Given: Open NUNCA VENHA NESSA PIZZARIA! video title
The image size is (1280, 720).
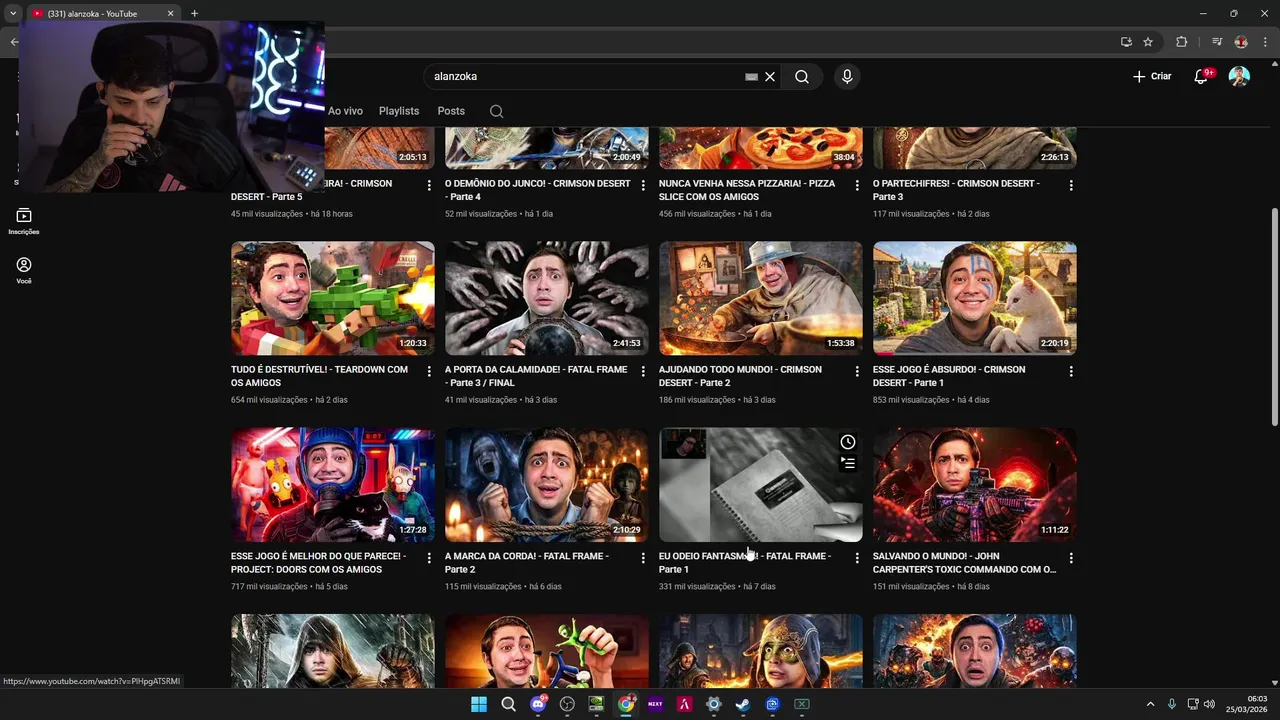Looking at the screenshot, I should point(747,190).
